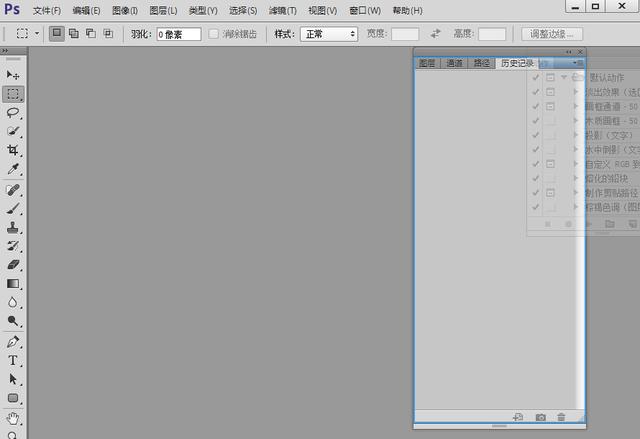Open the 样式 style dropdown set to 正常
This screenshot has height=439, width=640.
(x=329, y=34)
